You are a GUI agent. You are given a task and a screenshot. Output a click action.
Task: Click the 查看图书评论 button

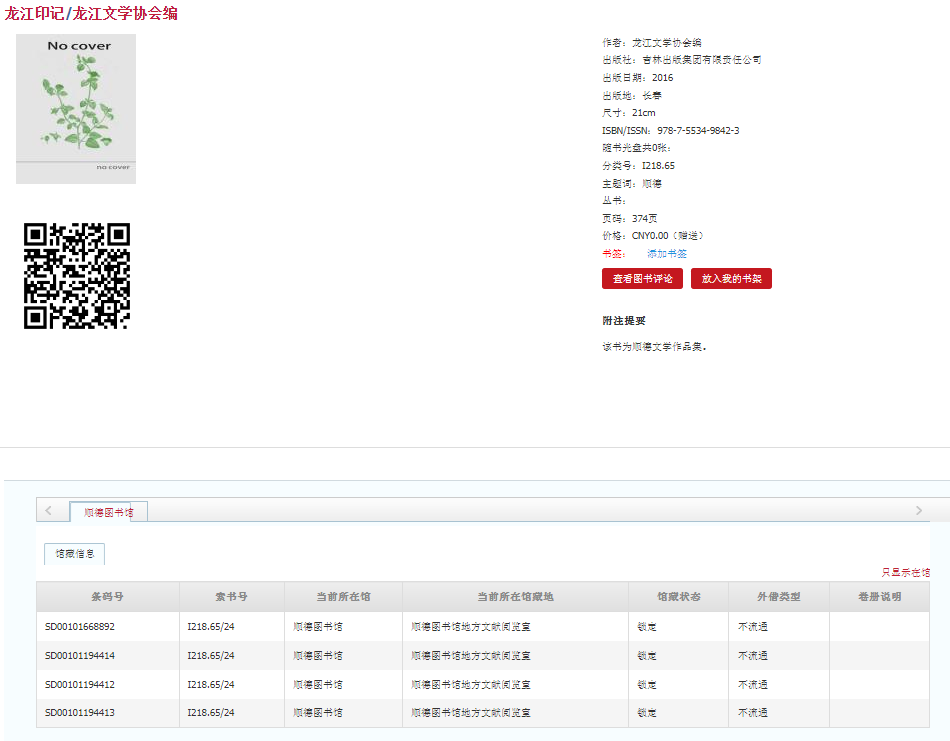tap(642, 279)
